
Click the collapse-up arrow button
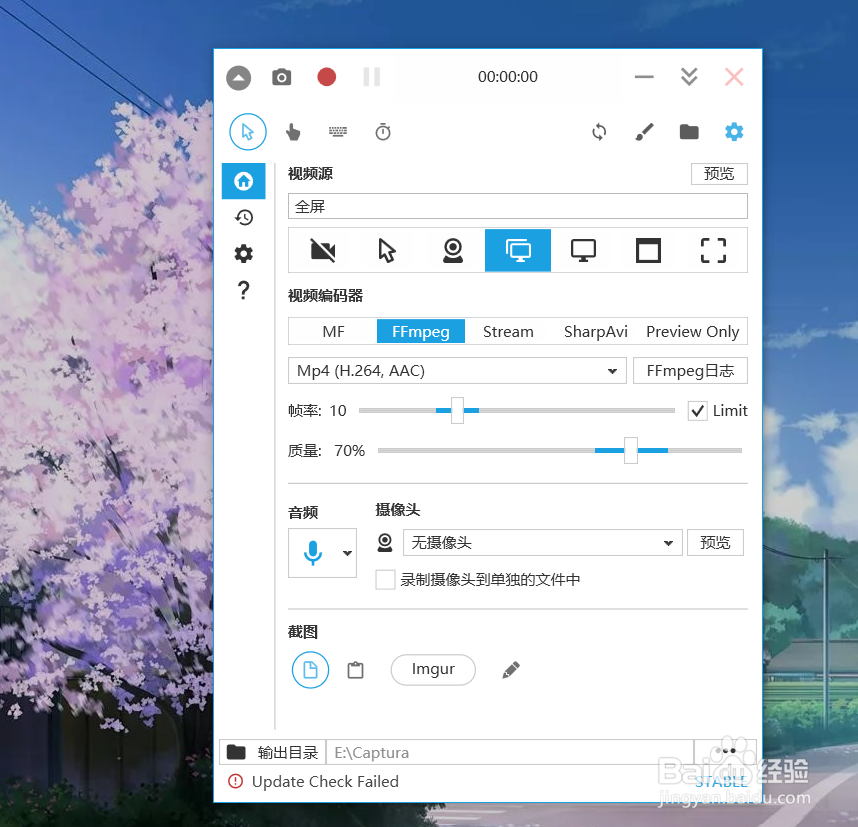[x=239, y=78]
